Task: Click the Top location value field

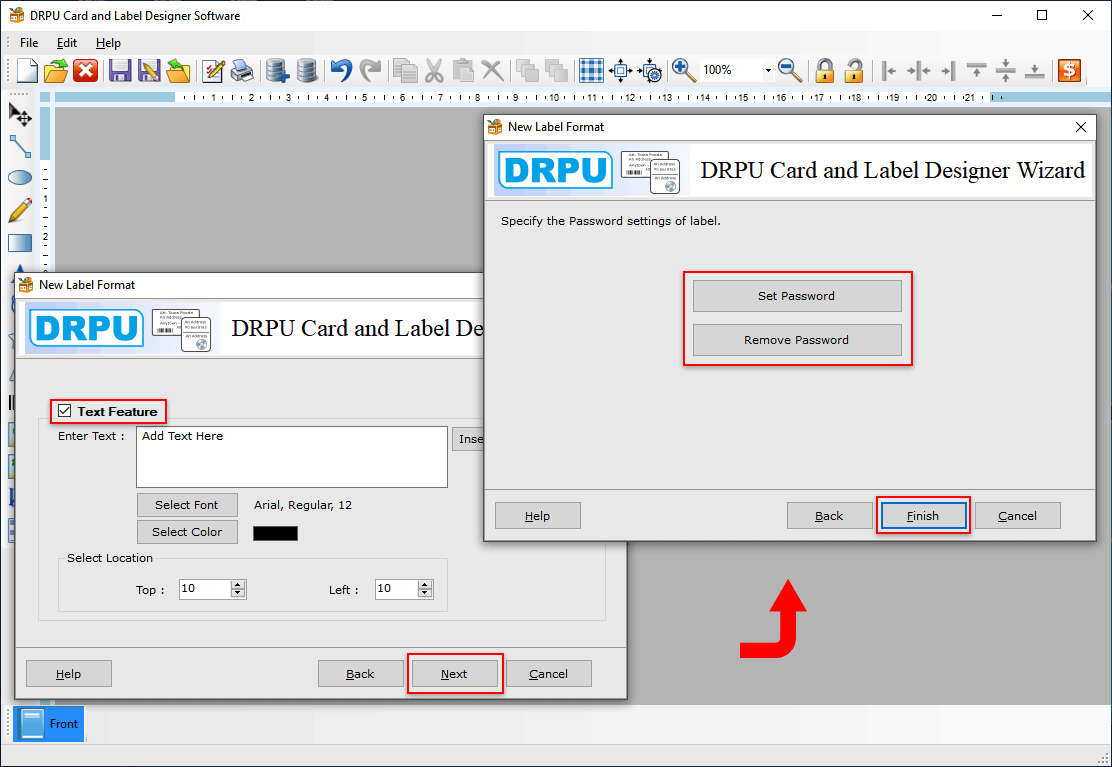Action: tap(204, 589)
